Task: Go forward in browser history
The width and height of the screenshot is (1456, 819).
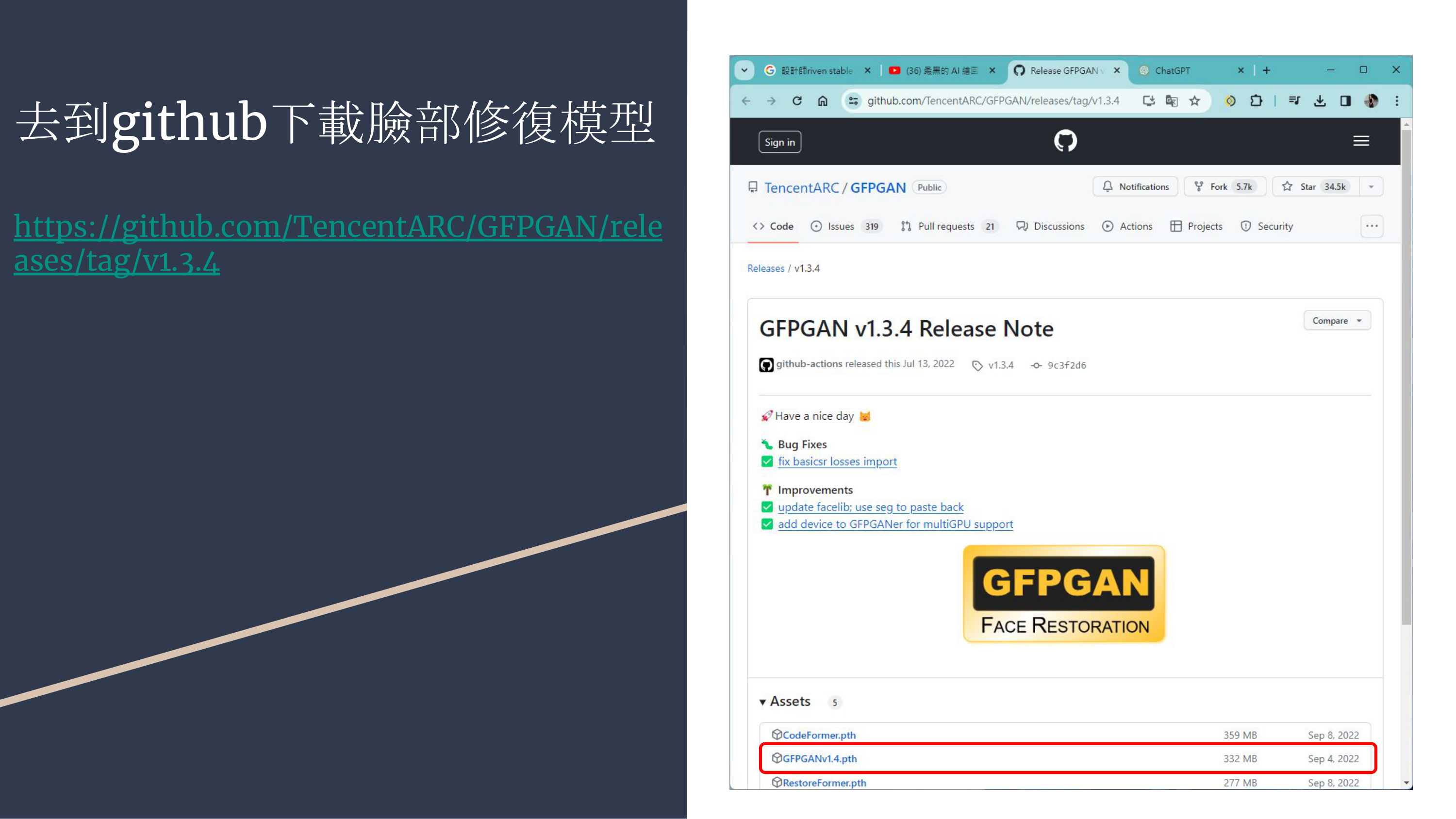Action: click(772, 100)
